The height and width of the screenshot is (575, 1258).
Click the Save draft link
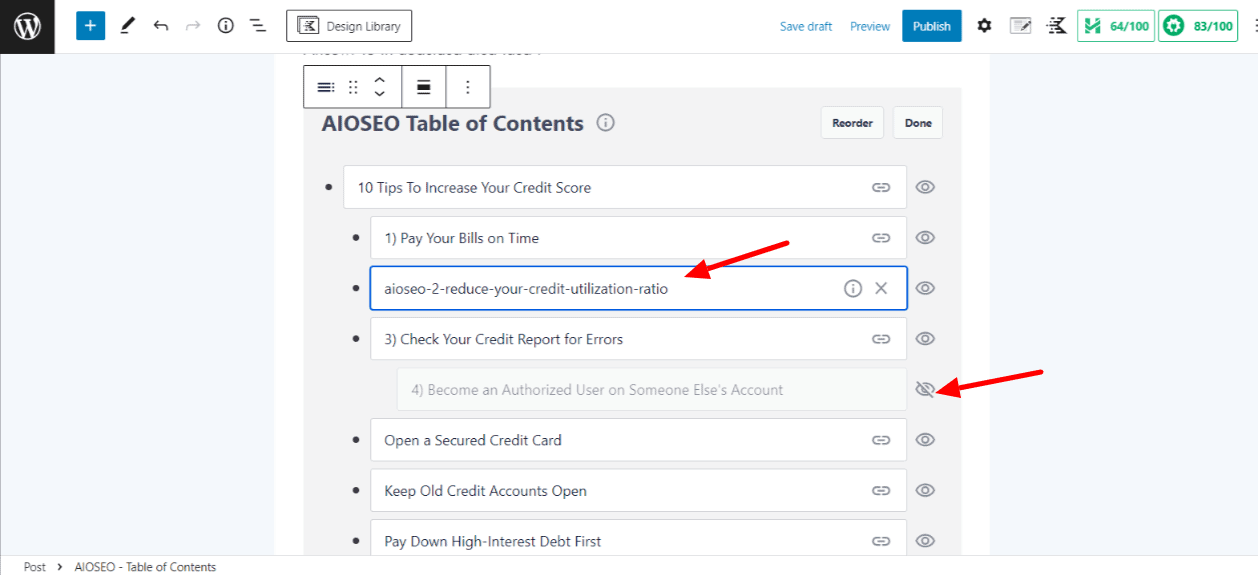806,27
